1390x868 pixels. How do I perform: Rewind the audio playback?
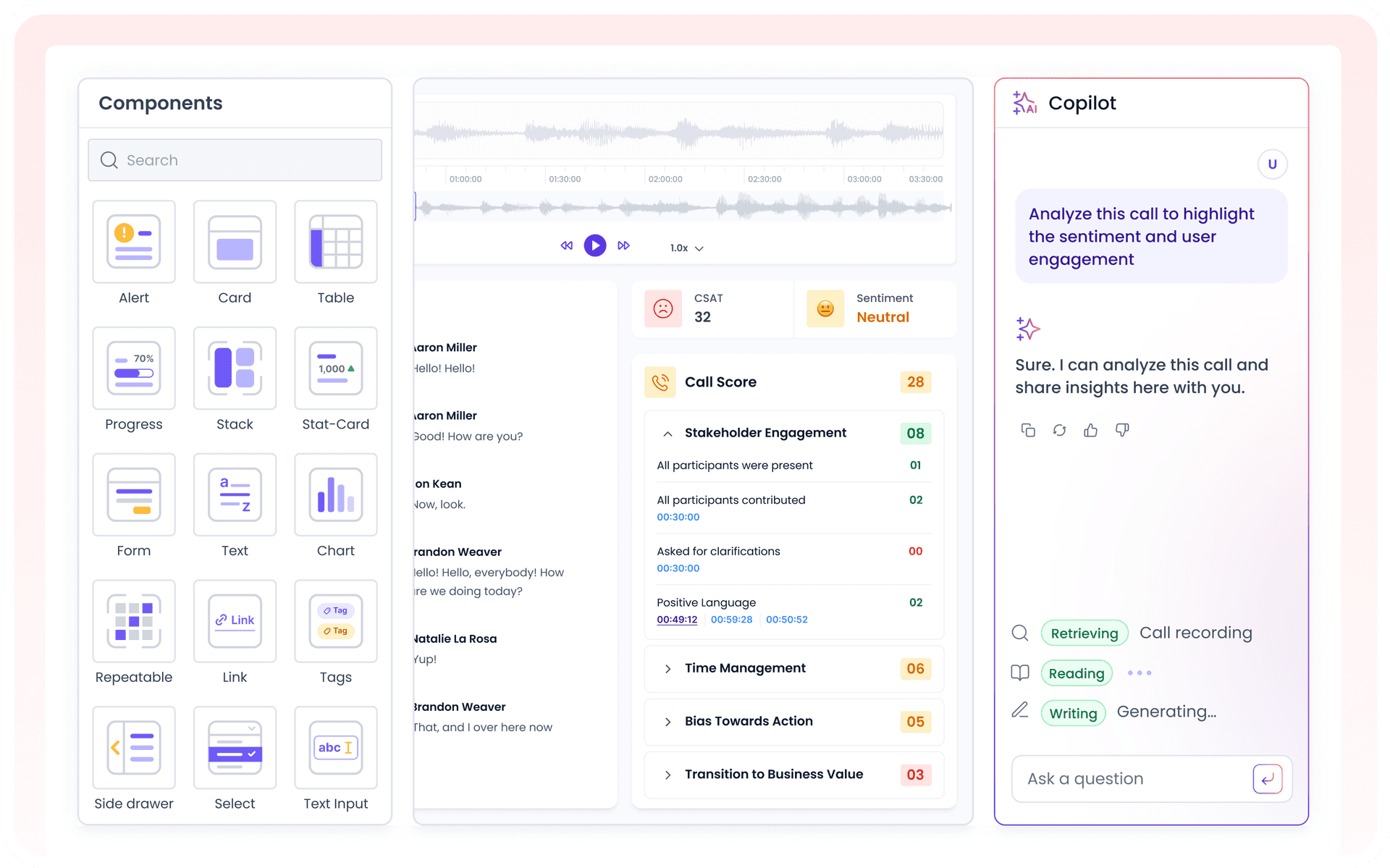(x=566, y=245)
